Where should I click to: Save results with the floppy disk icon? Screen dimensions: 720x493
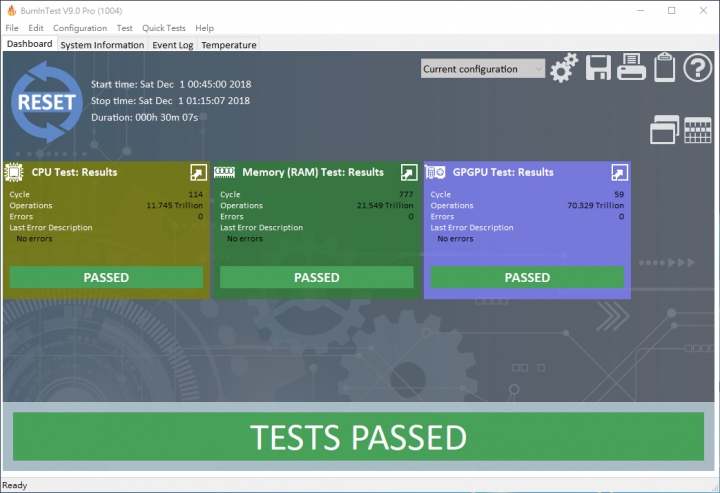coord(598,68)
